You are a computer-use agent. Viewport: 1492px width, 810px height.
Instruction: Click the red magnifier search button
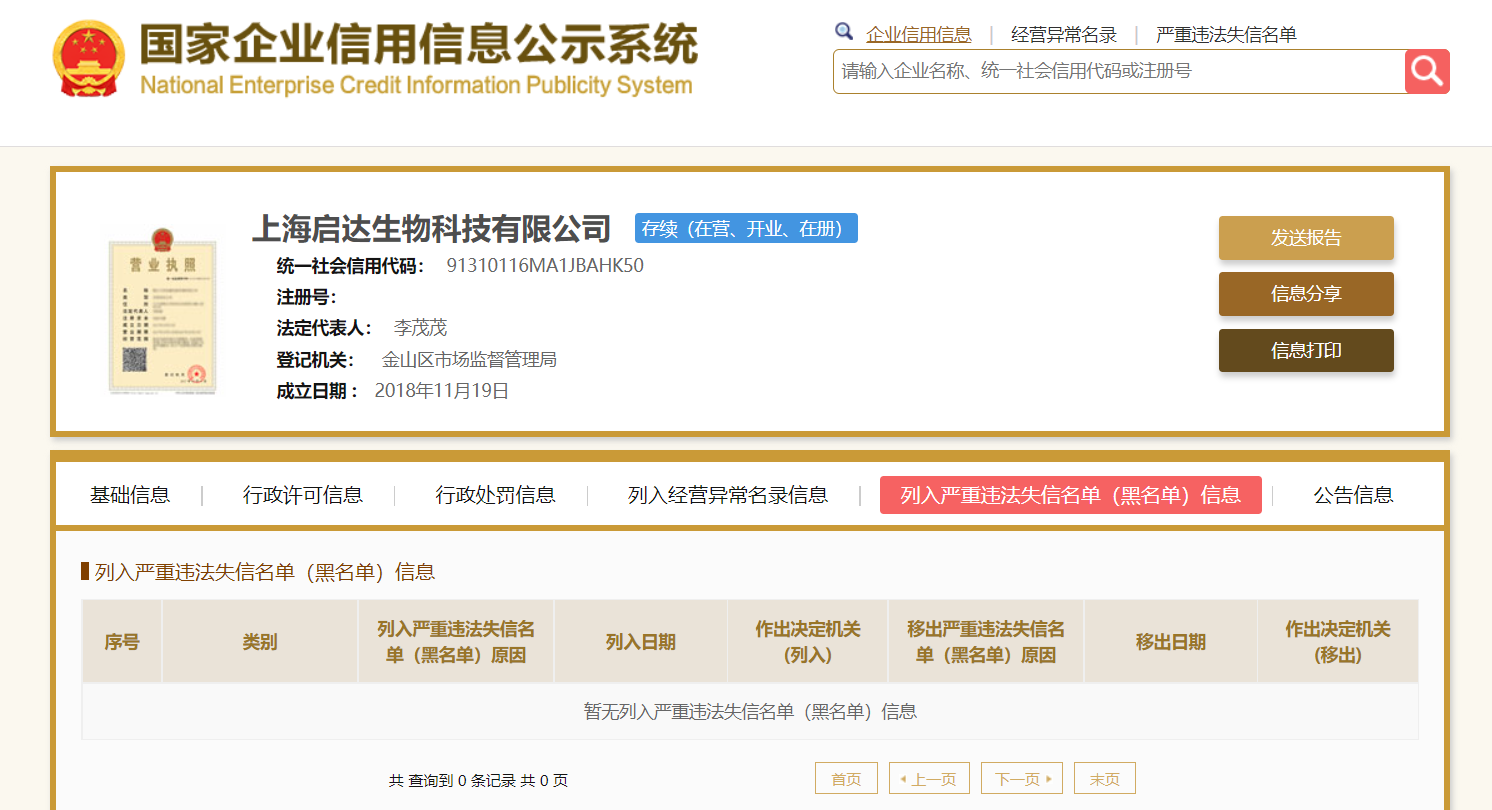[x=1427, y=71]
